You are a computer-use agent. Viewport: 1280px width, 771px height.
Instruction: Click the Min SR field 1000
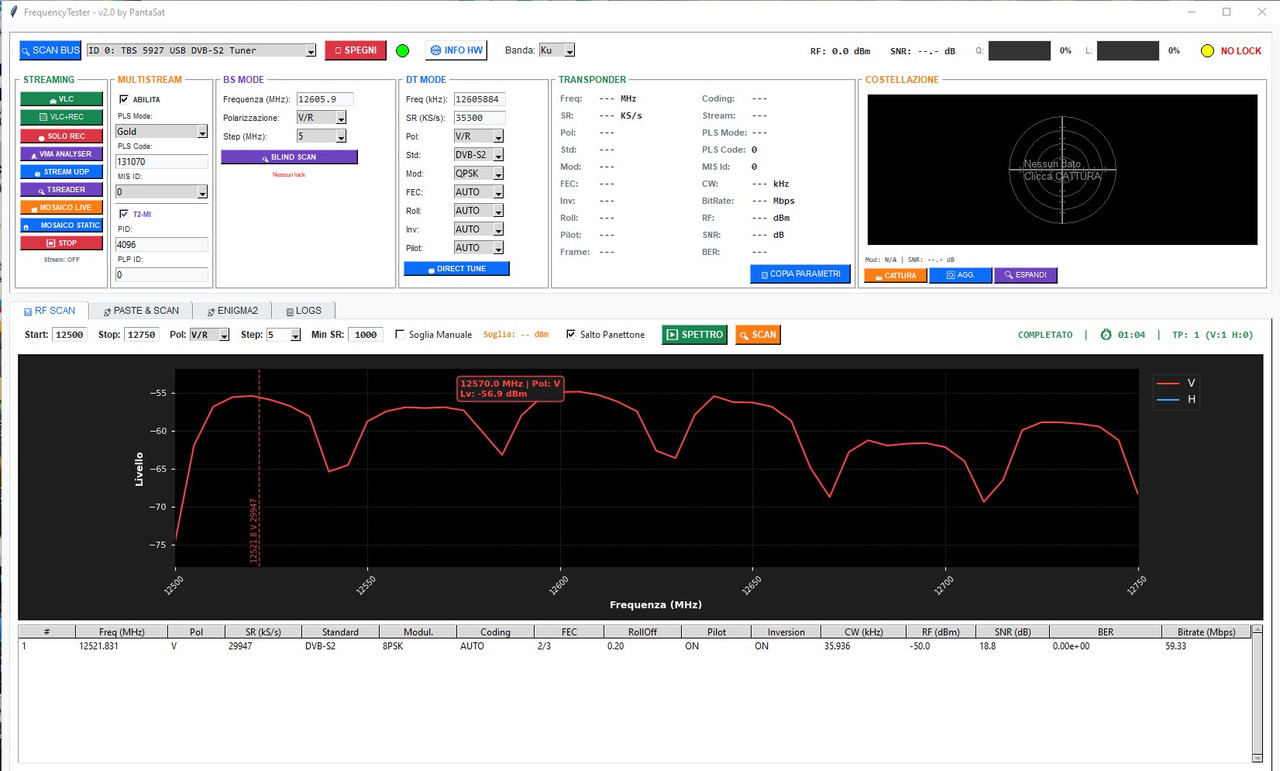[366, 335]
